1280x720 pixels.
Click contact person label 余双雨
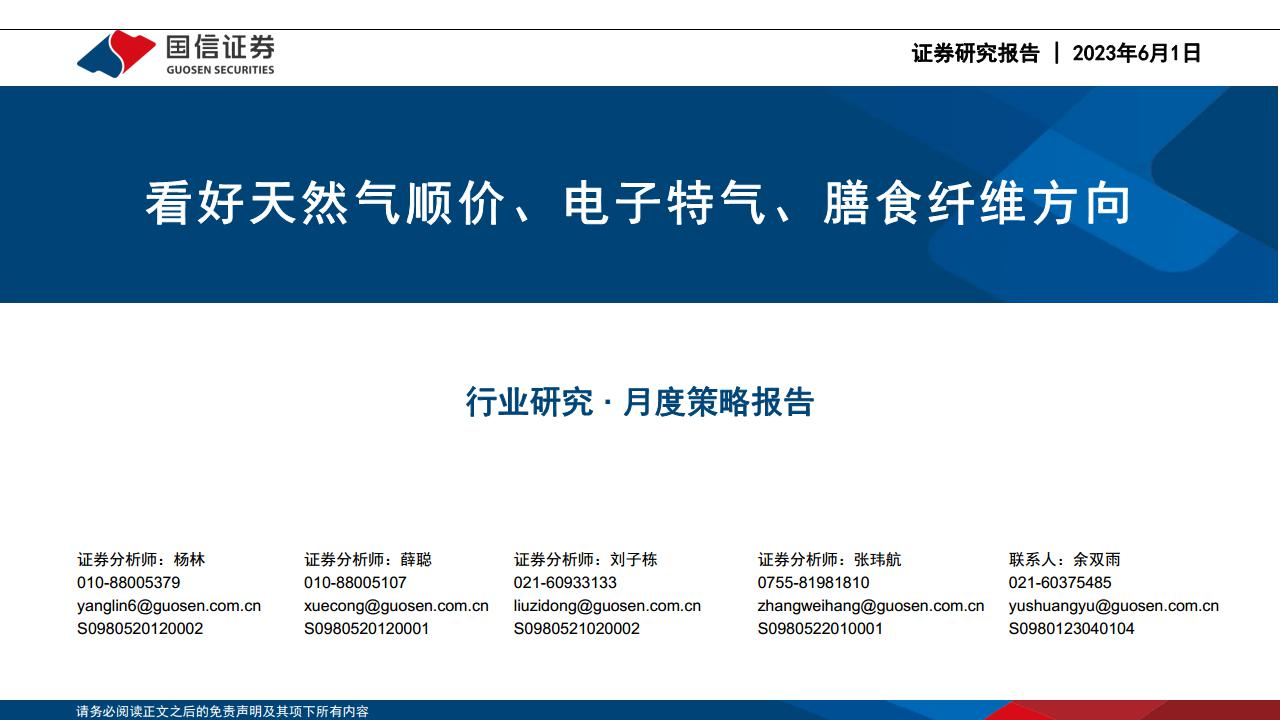tap(1097, 559)
